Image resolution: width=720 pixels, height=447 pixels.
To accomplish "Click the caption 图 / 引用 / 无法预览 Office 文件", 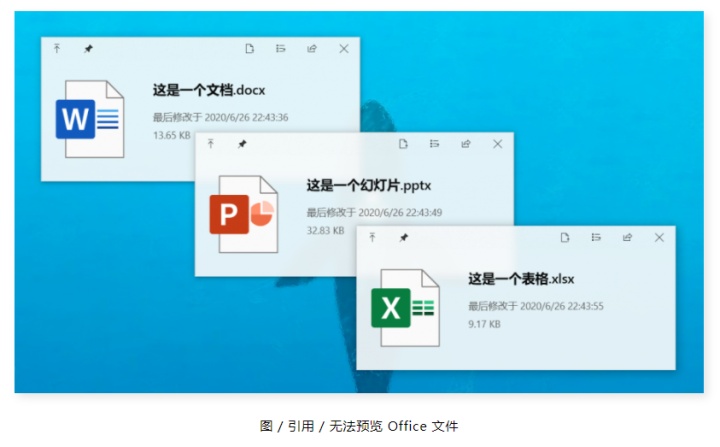I will click(359, 426).
